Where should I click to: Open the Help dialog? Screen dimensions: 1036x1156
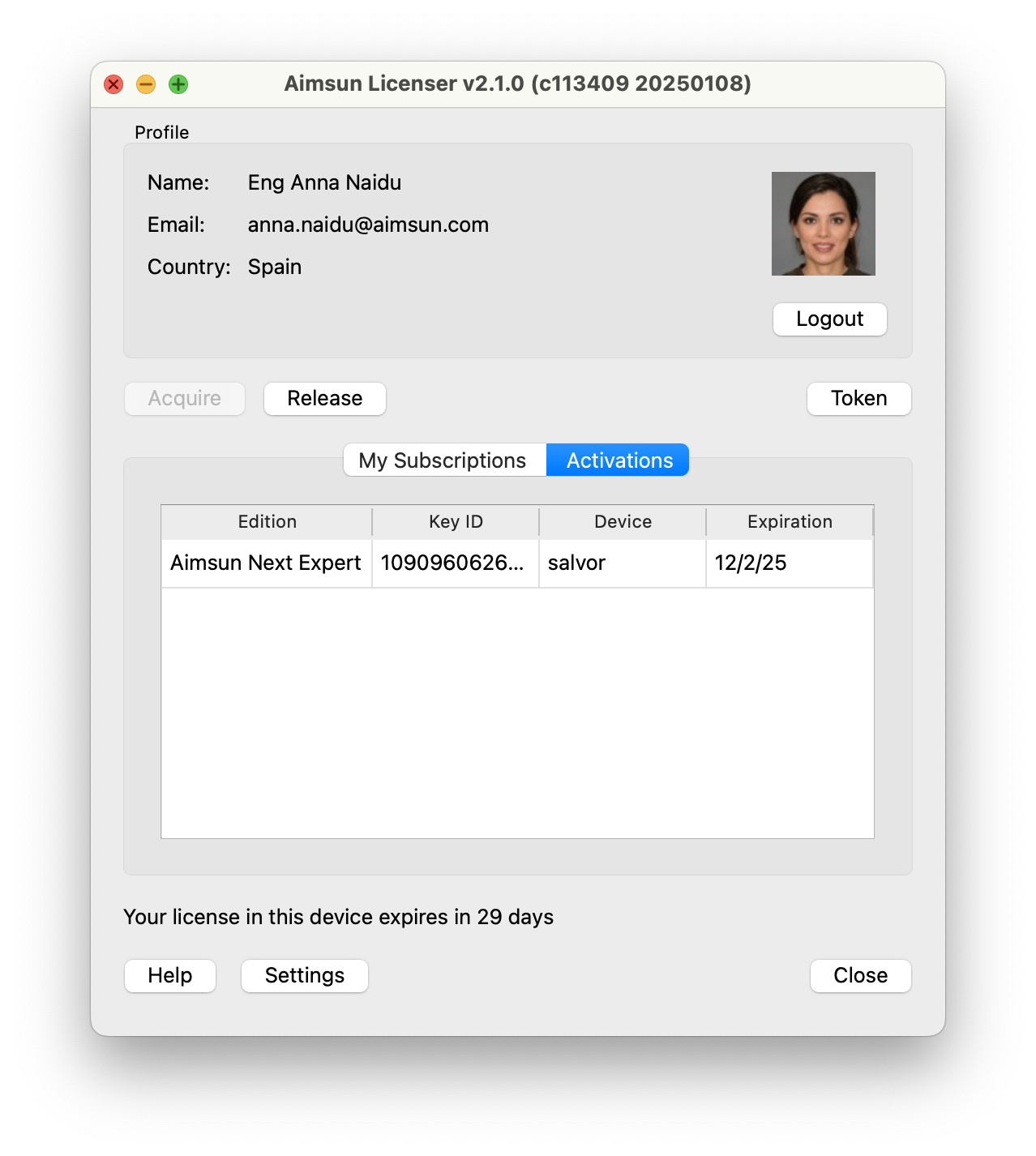click(x=169, y=975)
